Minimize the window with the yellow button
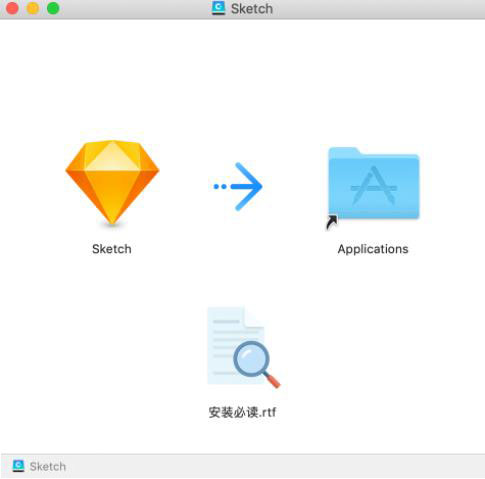This screenshot has width=485, height=479. [x=33, y=8]
